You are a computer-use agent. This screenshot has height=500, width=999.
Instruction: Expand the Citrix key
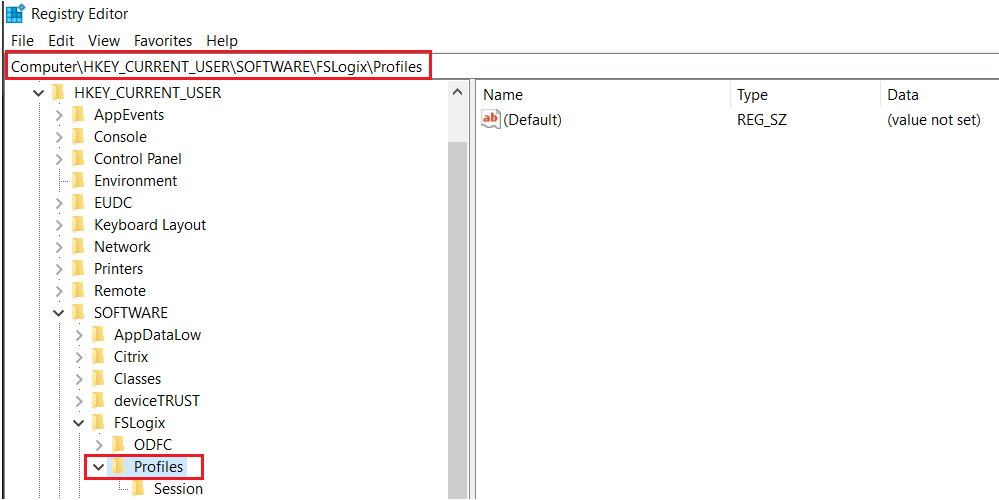point(79,357)
